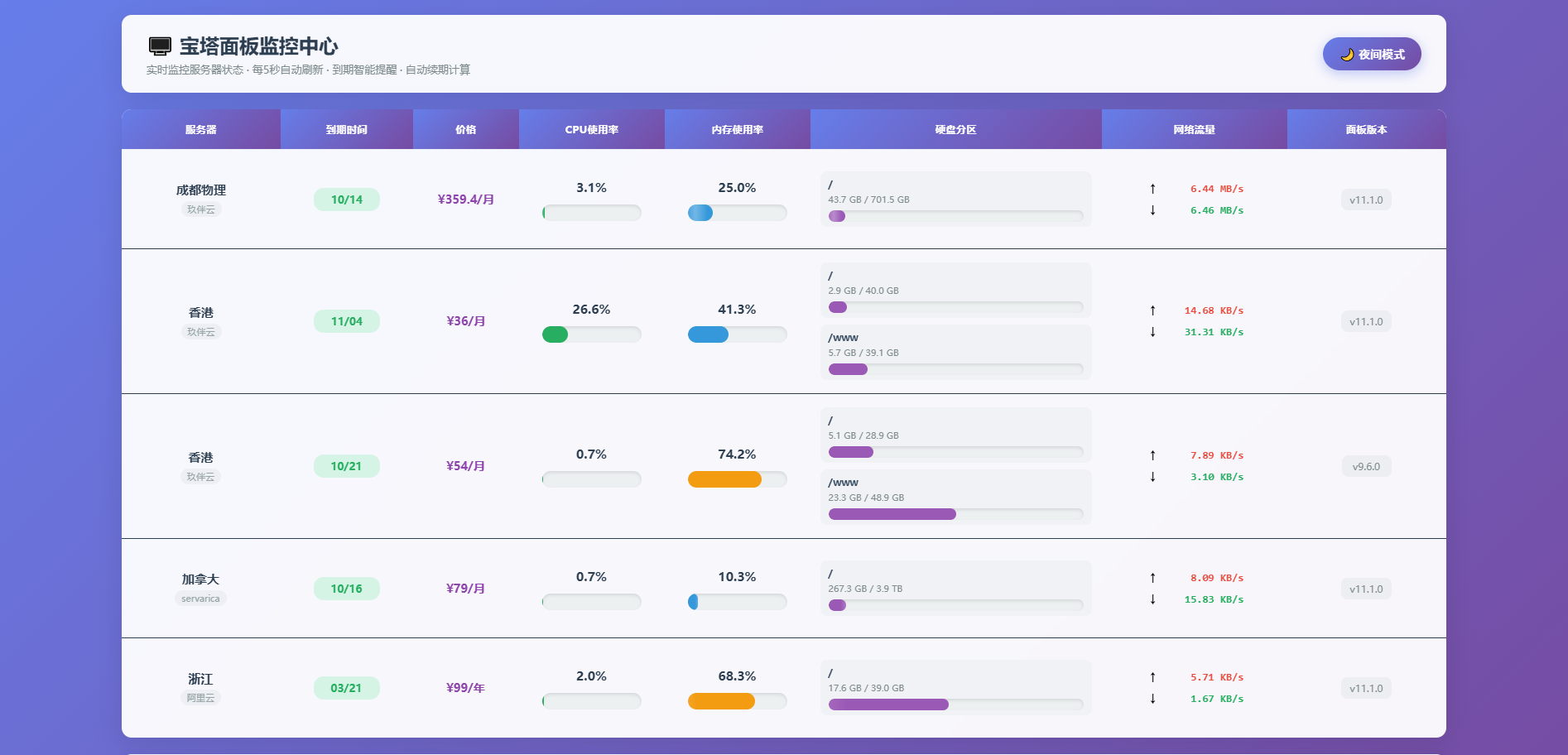The height and width of the screenshot is (755, 1568).
Task: Click download arrow next to 15.83 KB/s
Action: tap(1152, 599)
